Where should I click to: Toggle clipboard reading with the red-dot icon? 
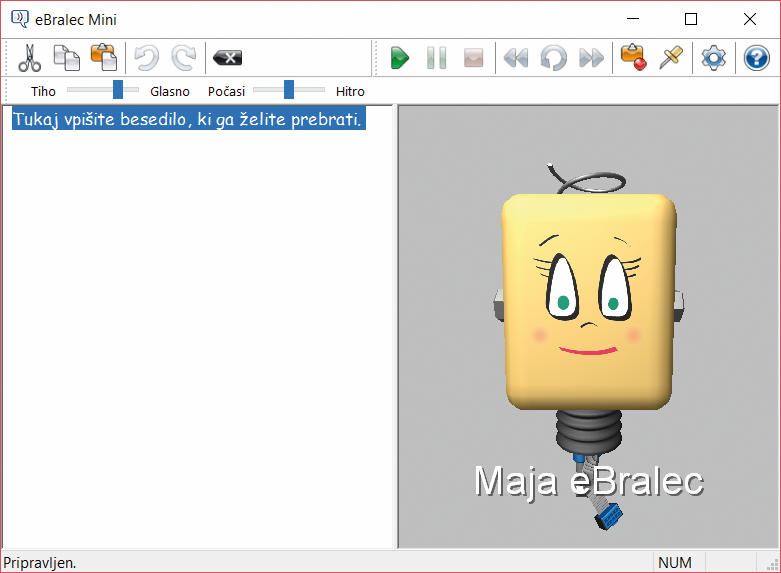coord(634,57)
